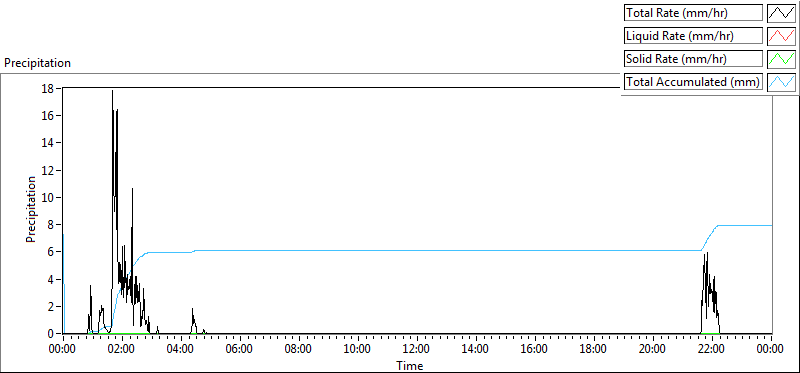Click the small black rate bump near 04:30

click(193, 321)
